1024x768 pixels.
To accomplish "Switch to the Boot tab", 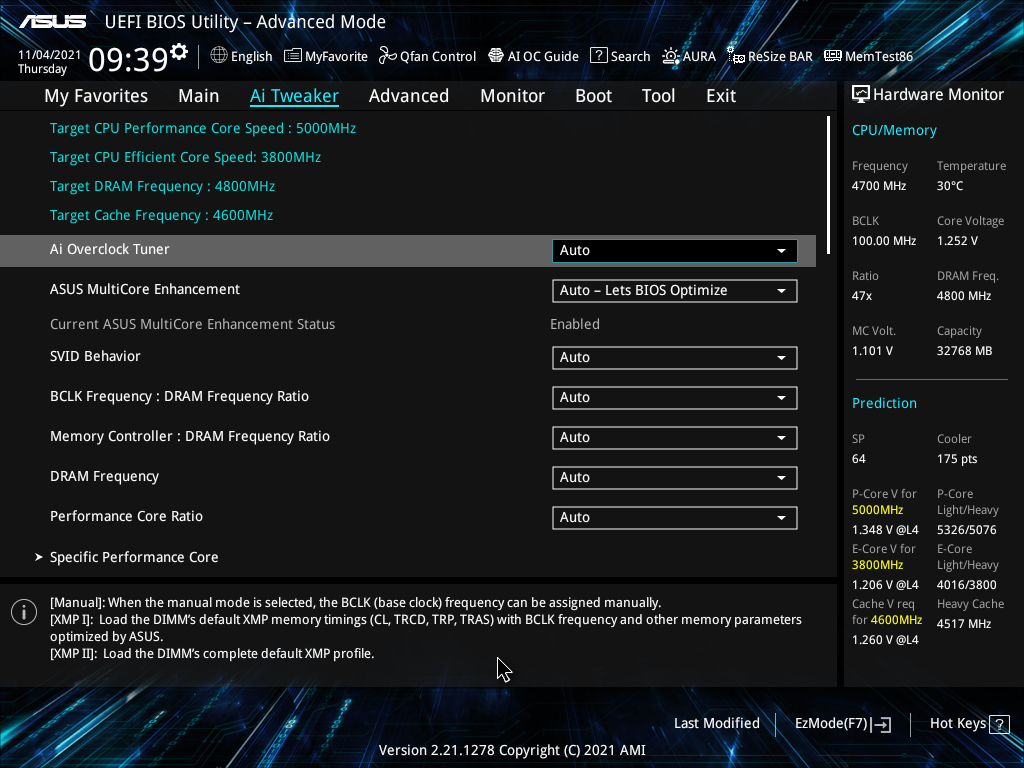I will [x=594, y=96].
